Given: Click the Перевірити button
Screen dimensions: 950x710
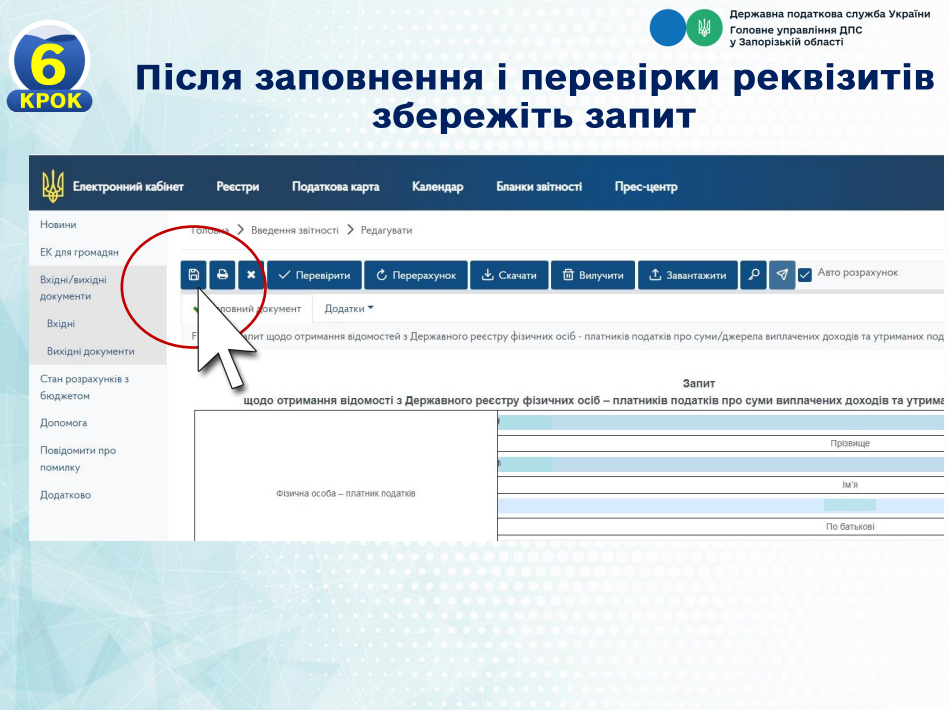Looking at the screenshot, I should click(x=314, y=275).
